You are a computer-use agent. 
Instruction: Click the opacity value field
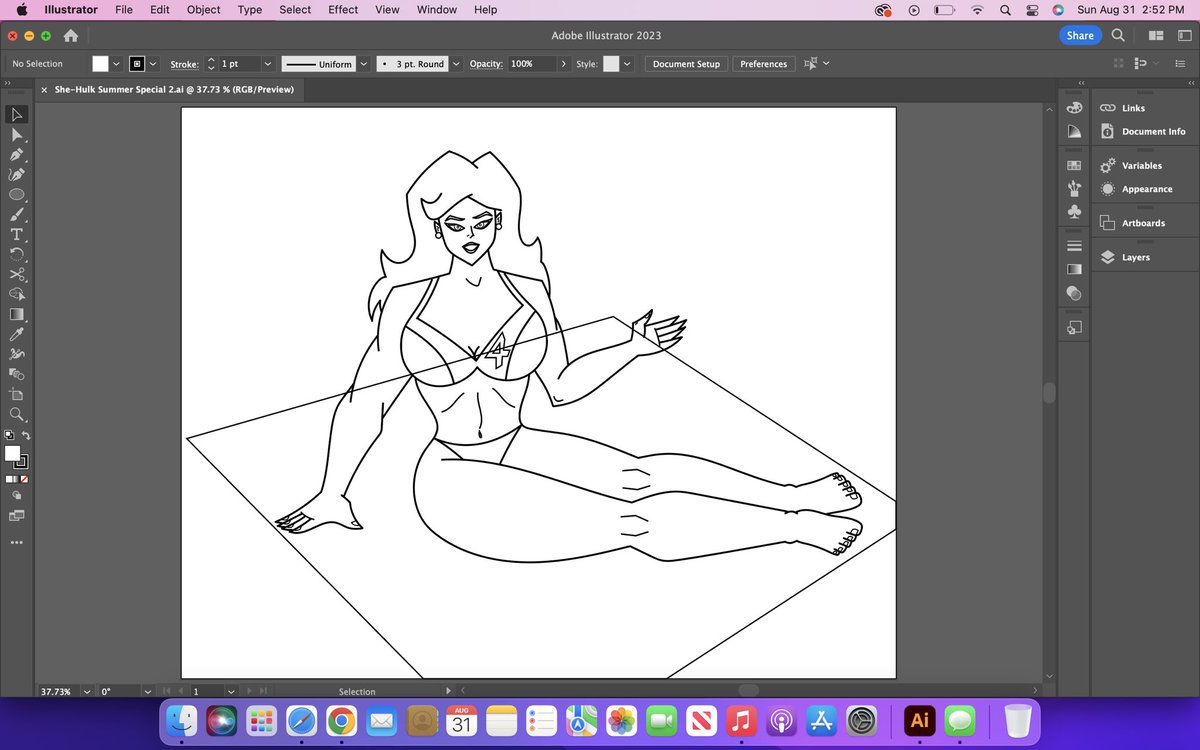point(531,64)
